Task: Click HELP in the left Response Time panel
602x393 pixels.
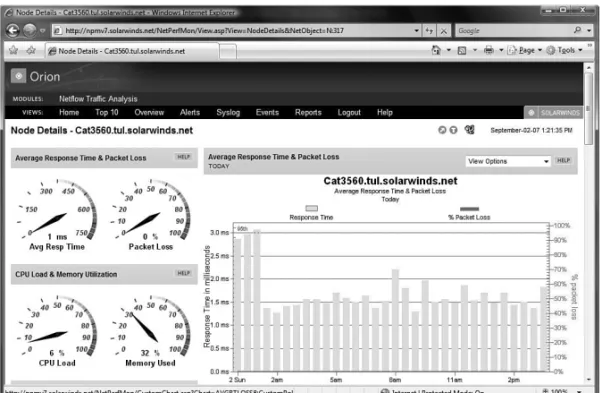Action: 184,157
